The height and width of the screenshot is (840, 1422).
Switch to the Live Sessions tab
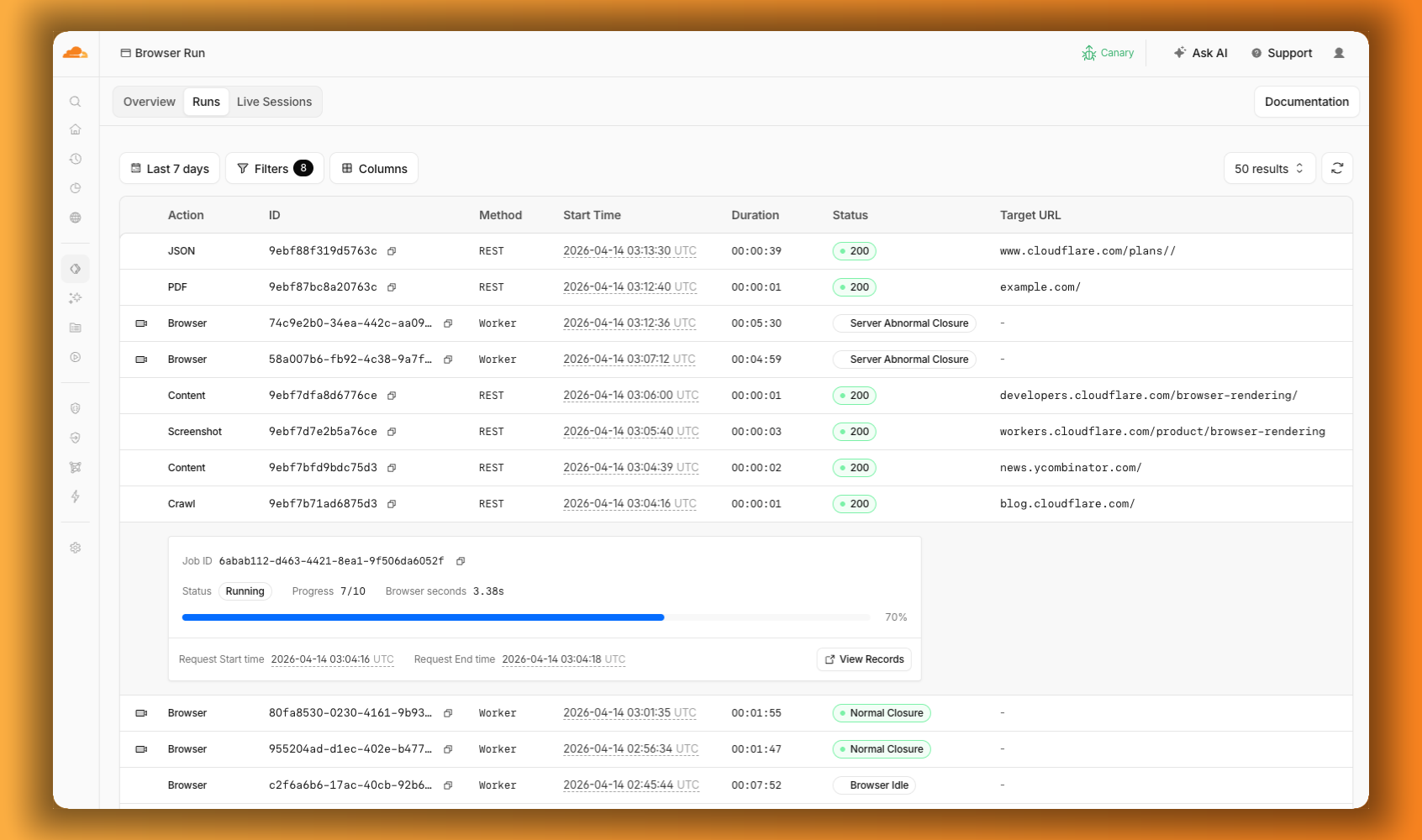[x=275, y=102]
